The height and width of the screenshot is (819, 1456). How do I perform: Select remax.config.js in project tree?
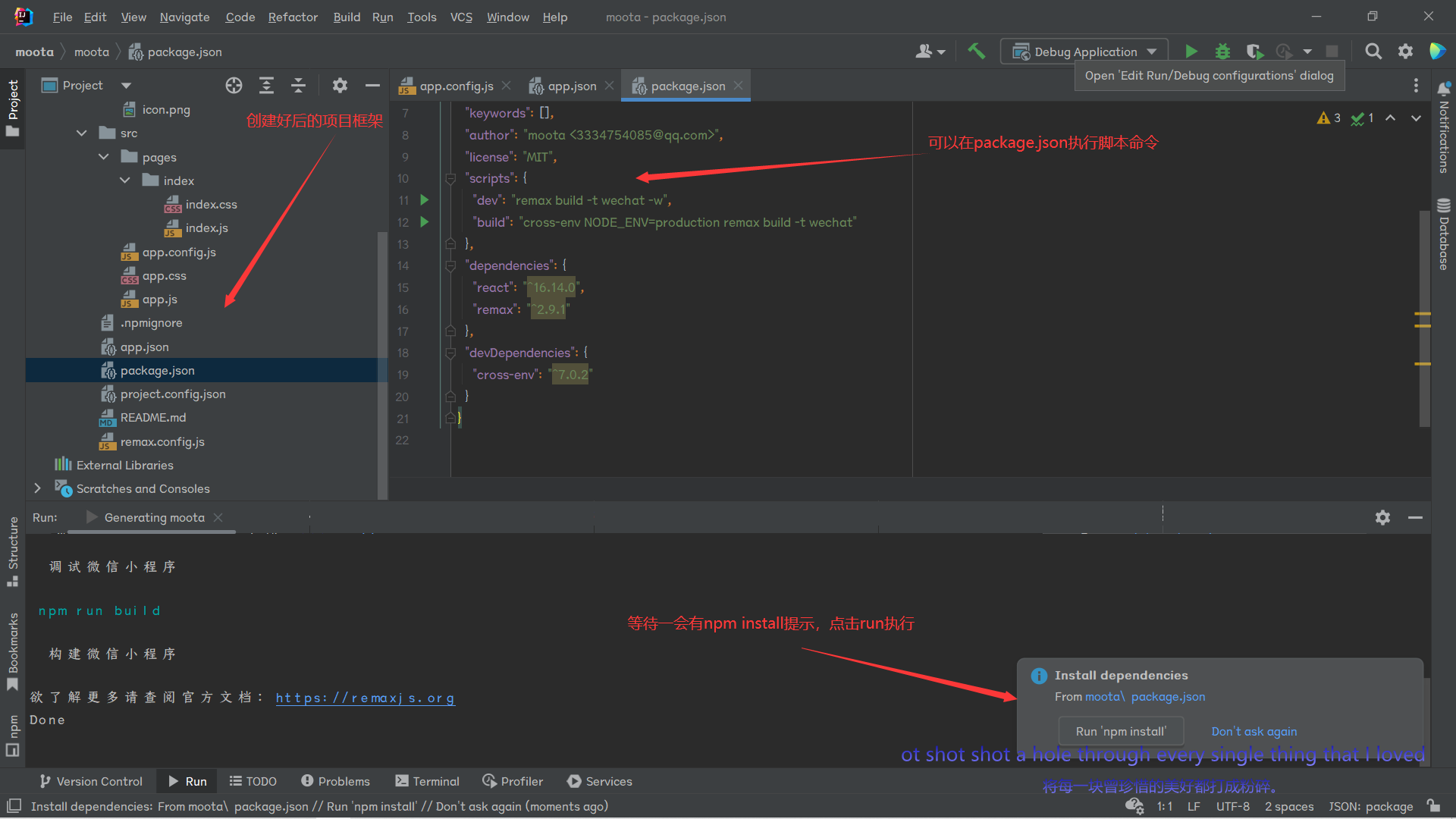point(162,442)
